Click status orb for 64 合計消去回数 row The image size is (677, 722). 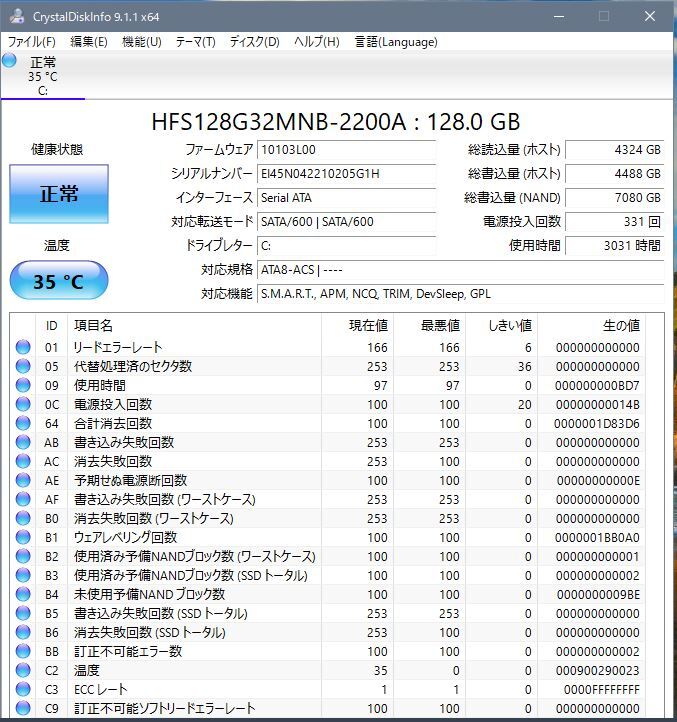point(23,423)
